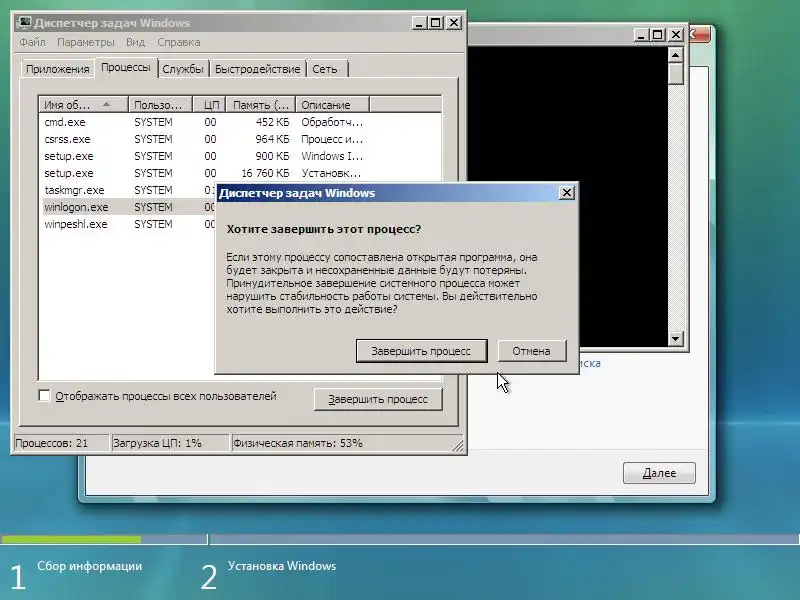
Task: Maximize the Task Manager window
Action: click(436, 23)
